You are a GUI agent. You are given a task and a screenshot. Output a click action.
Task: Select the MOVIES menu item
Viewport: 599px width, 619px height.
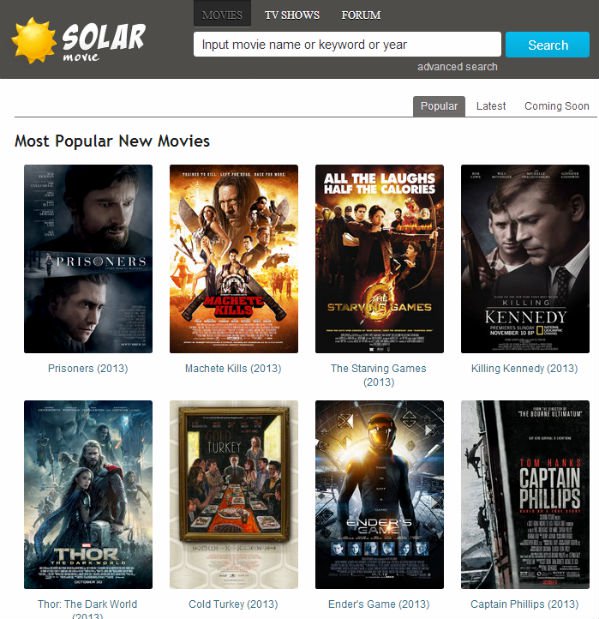pos(222,15)
